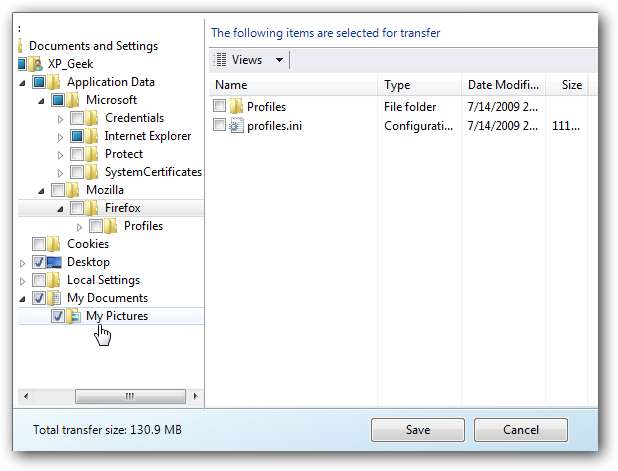The height and width of the screenshot is (471, 618).
Task: Collapse the My Documents tree node
Action: coord(23,300)
